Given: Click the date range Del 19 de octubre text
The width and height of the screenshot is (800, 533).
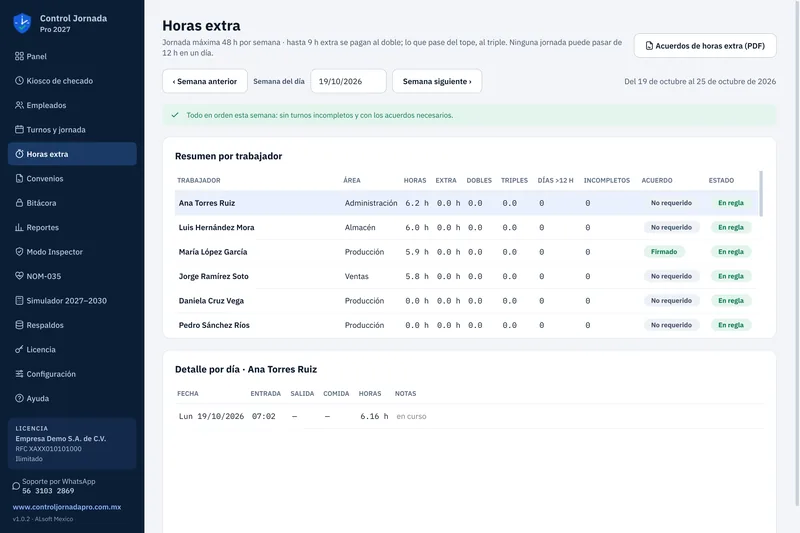Looking at the screenshot, I should pos(700,81).
